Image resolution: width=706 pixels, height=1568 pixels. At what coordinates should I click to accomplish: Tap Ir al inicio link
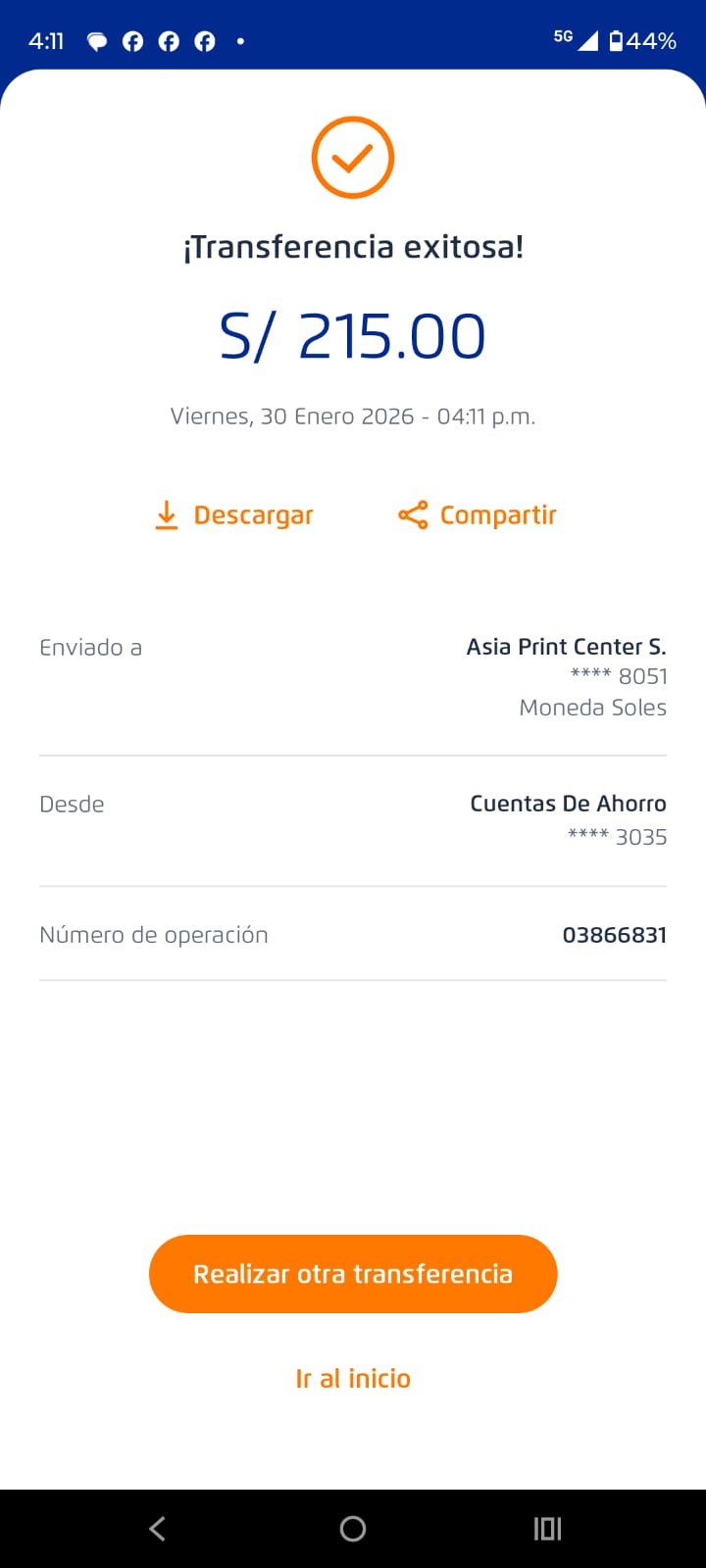pos(353,1378)
